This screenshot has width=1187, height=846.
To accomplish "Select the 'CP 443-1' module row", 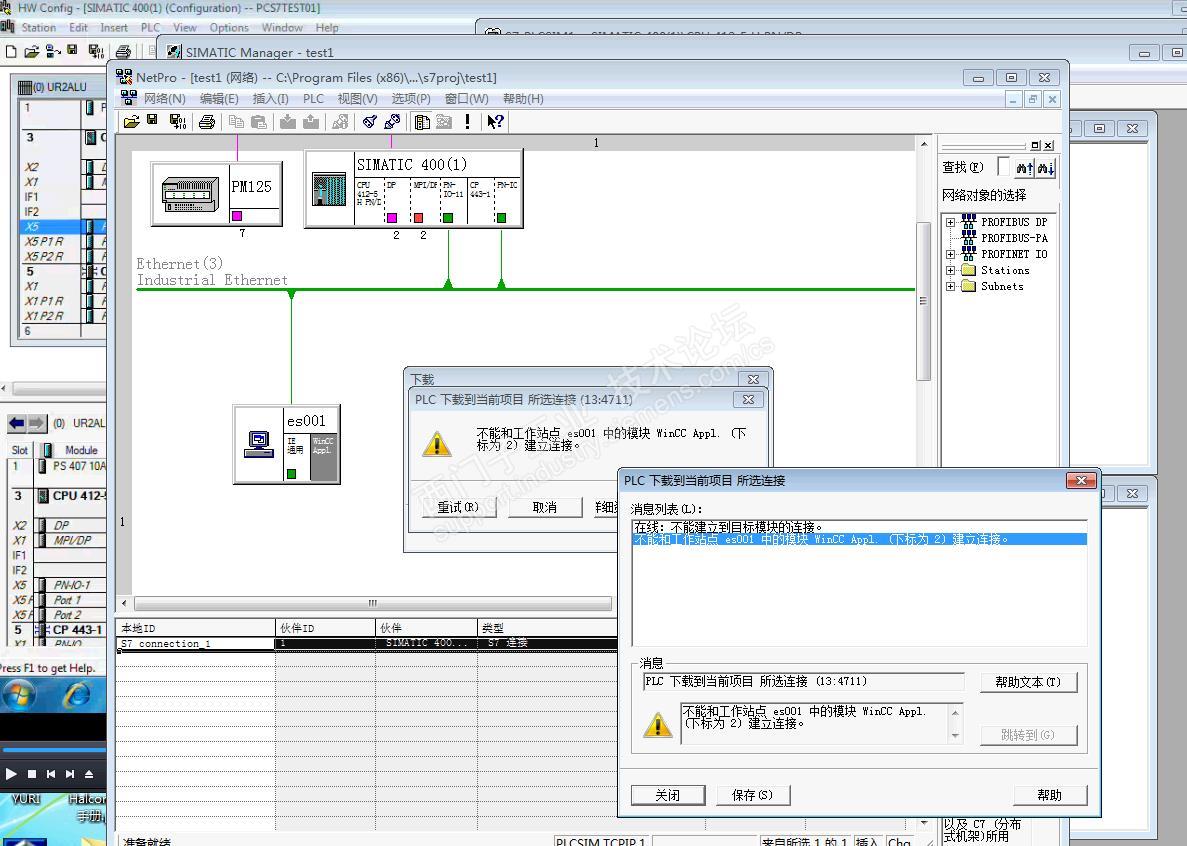I will (x=58, y=630).
